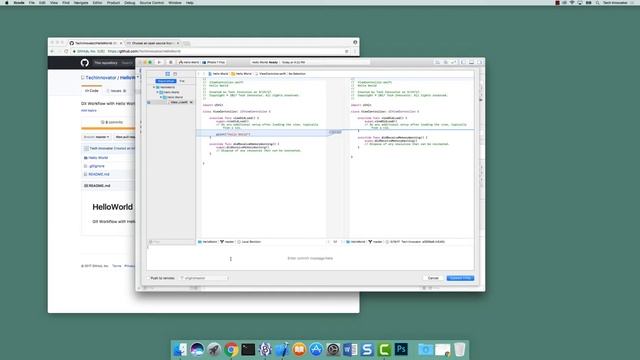Open Photoshop from the Dock

pyautogui.click(x=401, y=350)
